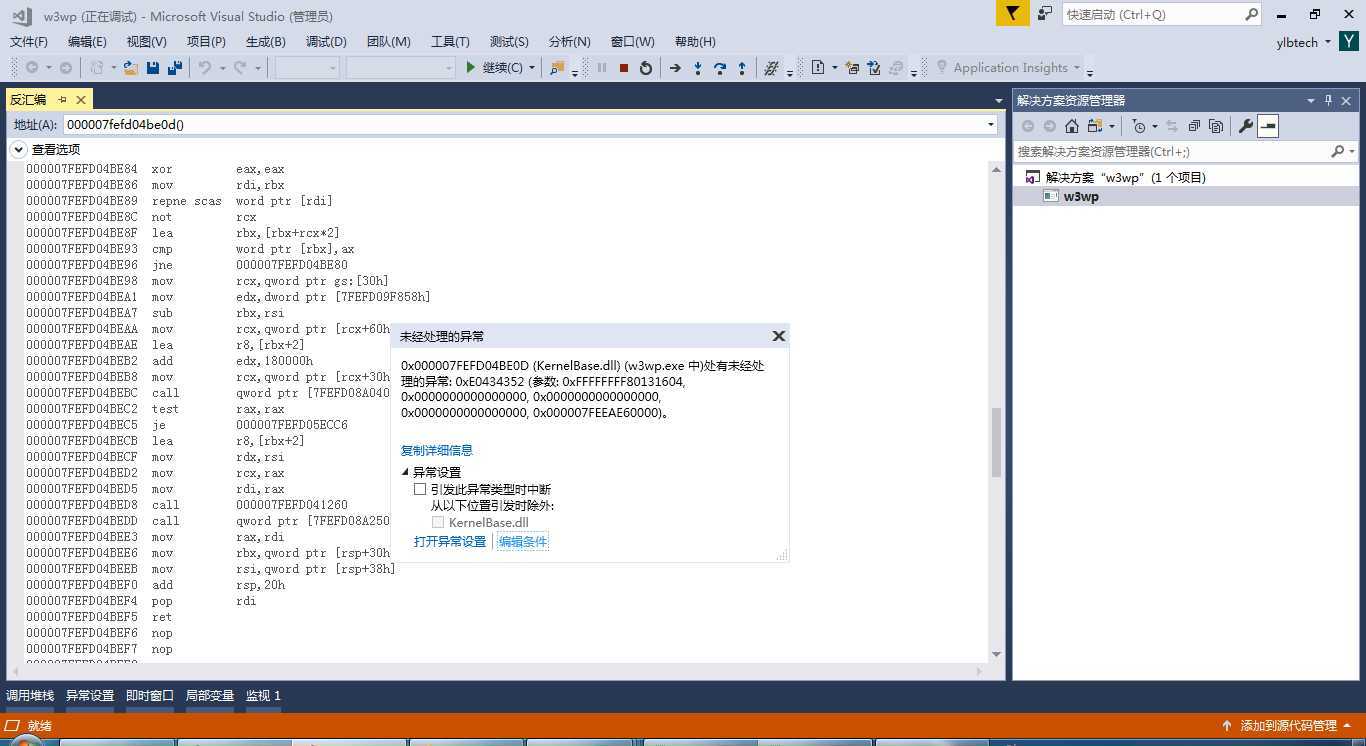The width and height of the screenshot is (1366, 746).
Task: Pin the Solution Explorer panel
Action: pos(1329,100)
